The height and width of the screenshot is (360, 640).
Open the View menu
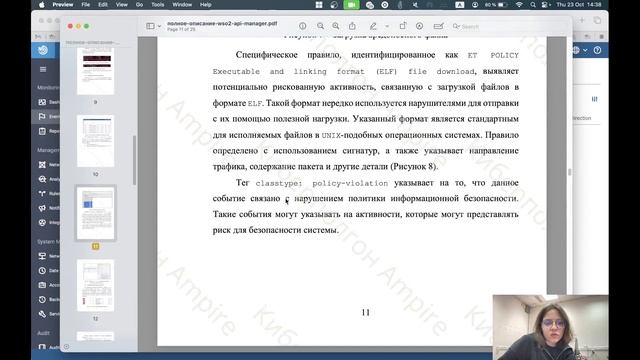(122, 5)
